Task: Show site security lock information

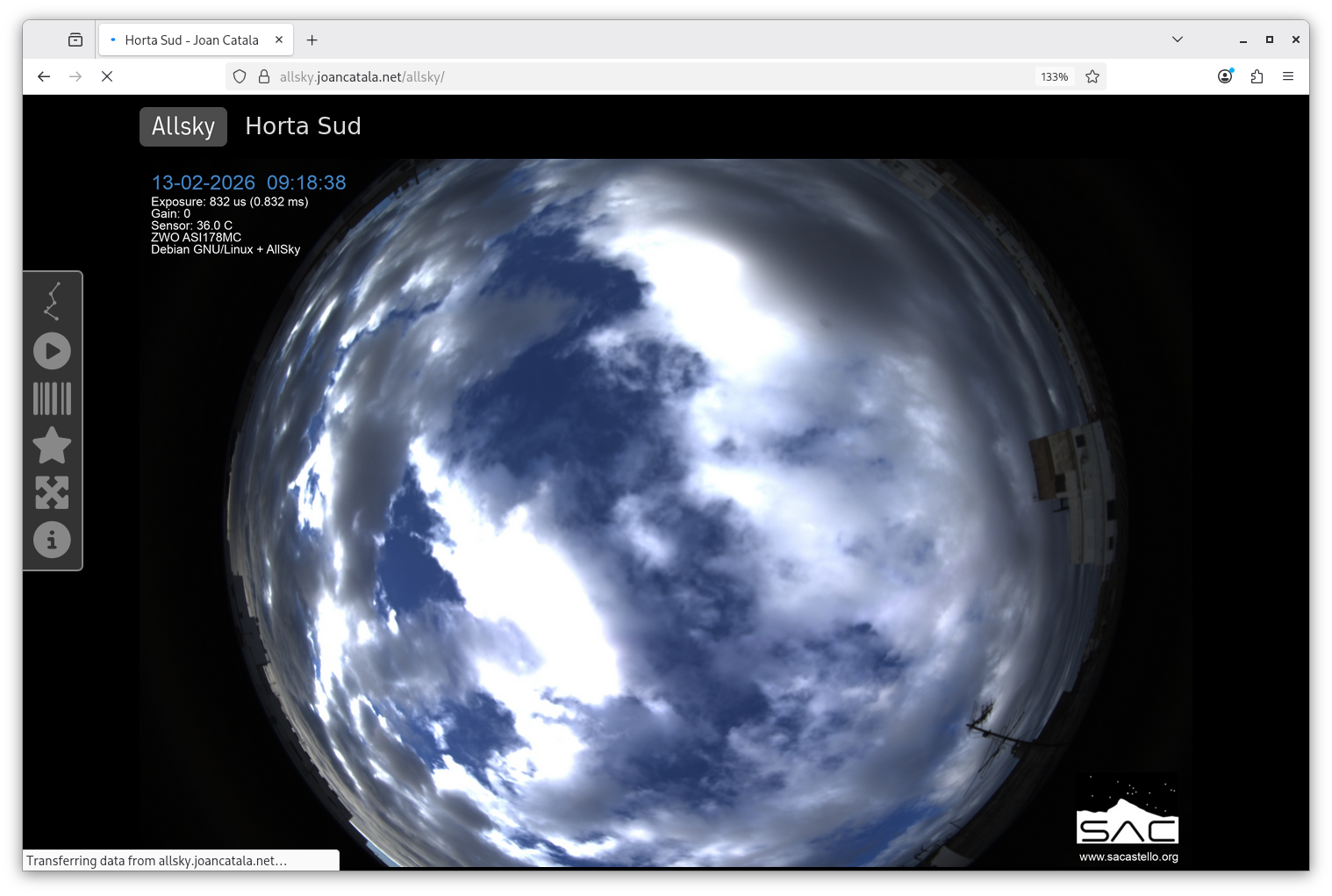Action: coord(264,77)
